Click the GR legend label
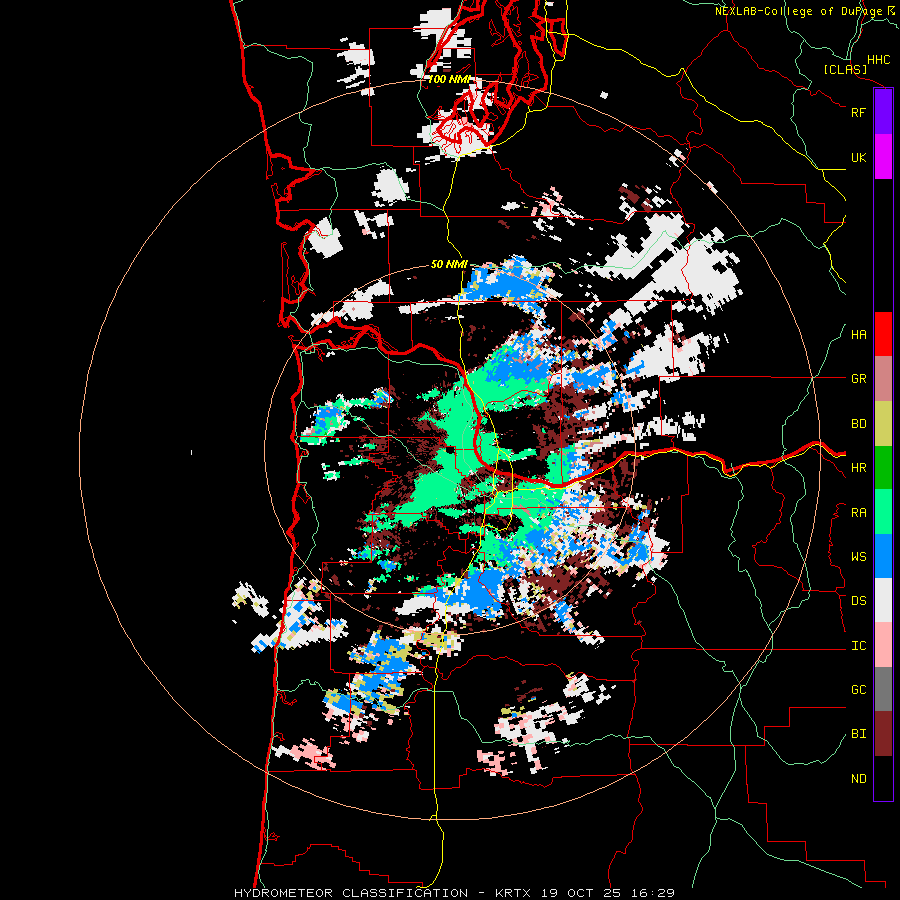The height and width of the screenshot is (900, 900). (859, 379)
